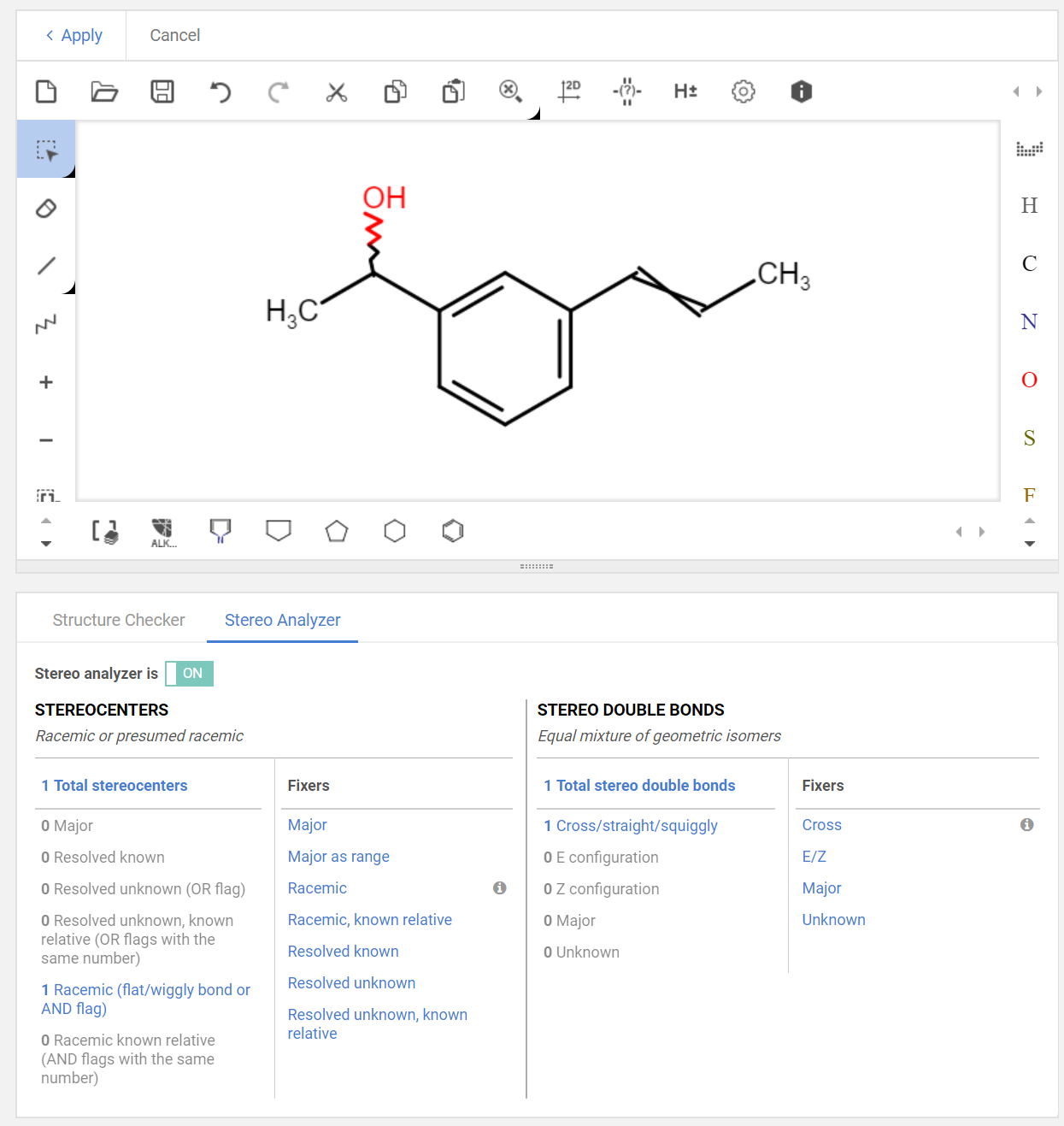1064x1126 pixels.
Task: Select the benzene ring template
Action: 453,531
